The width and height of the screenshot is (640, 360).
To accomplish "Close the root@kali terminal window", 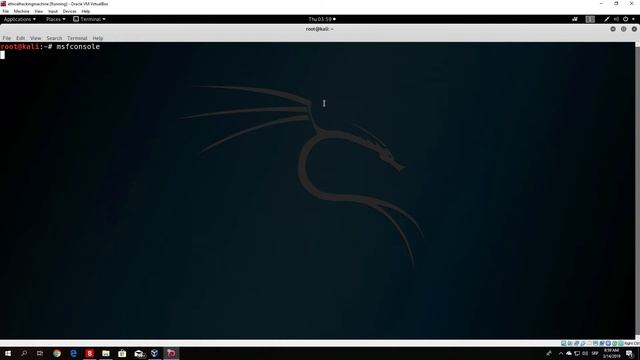I will click(x=634, y=29).
